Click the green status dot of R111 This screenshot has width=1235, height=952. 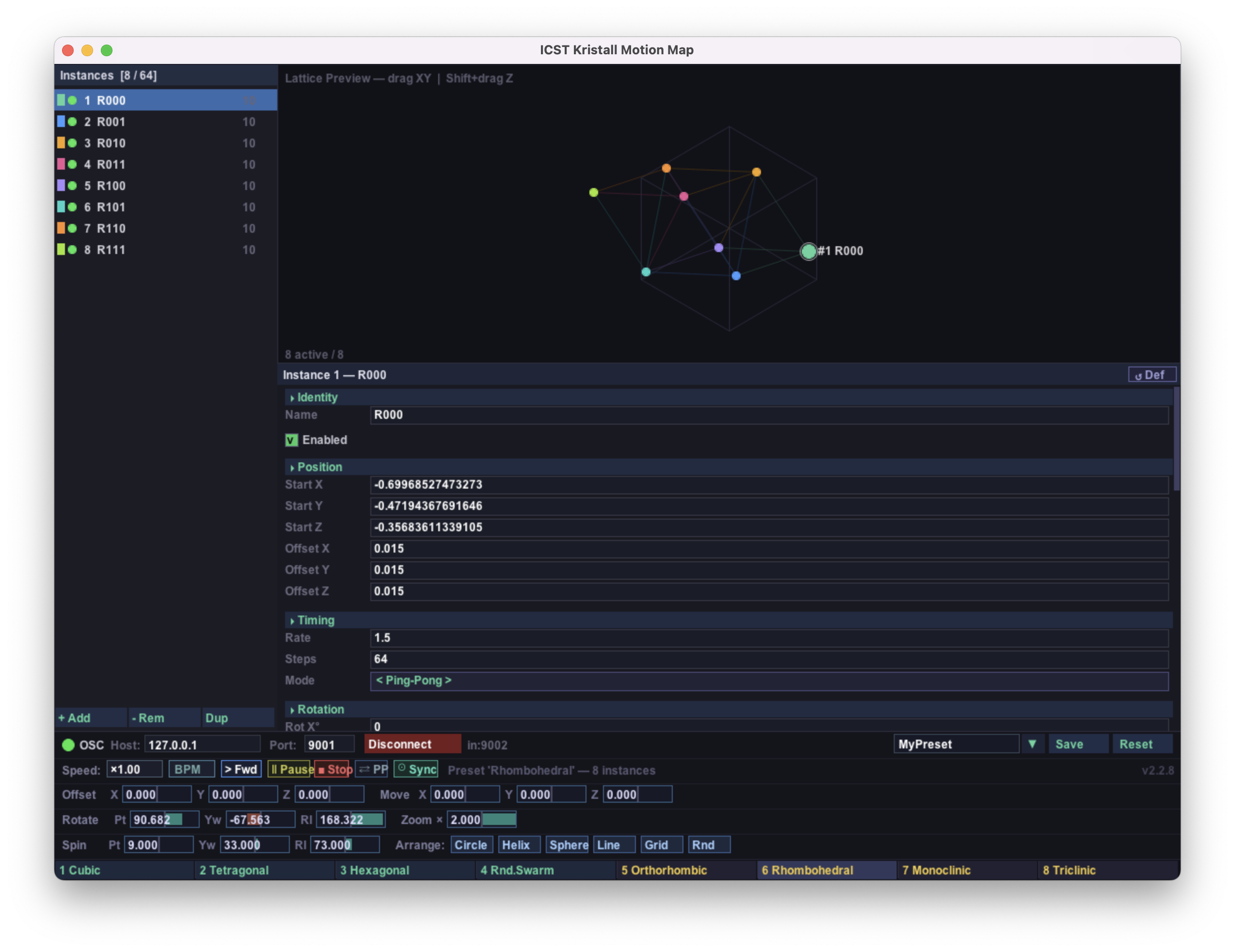tap(73, 249)
